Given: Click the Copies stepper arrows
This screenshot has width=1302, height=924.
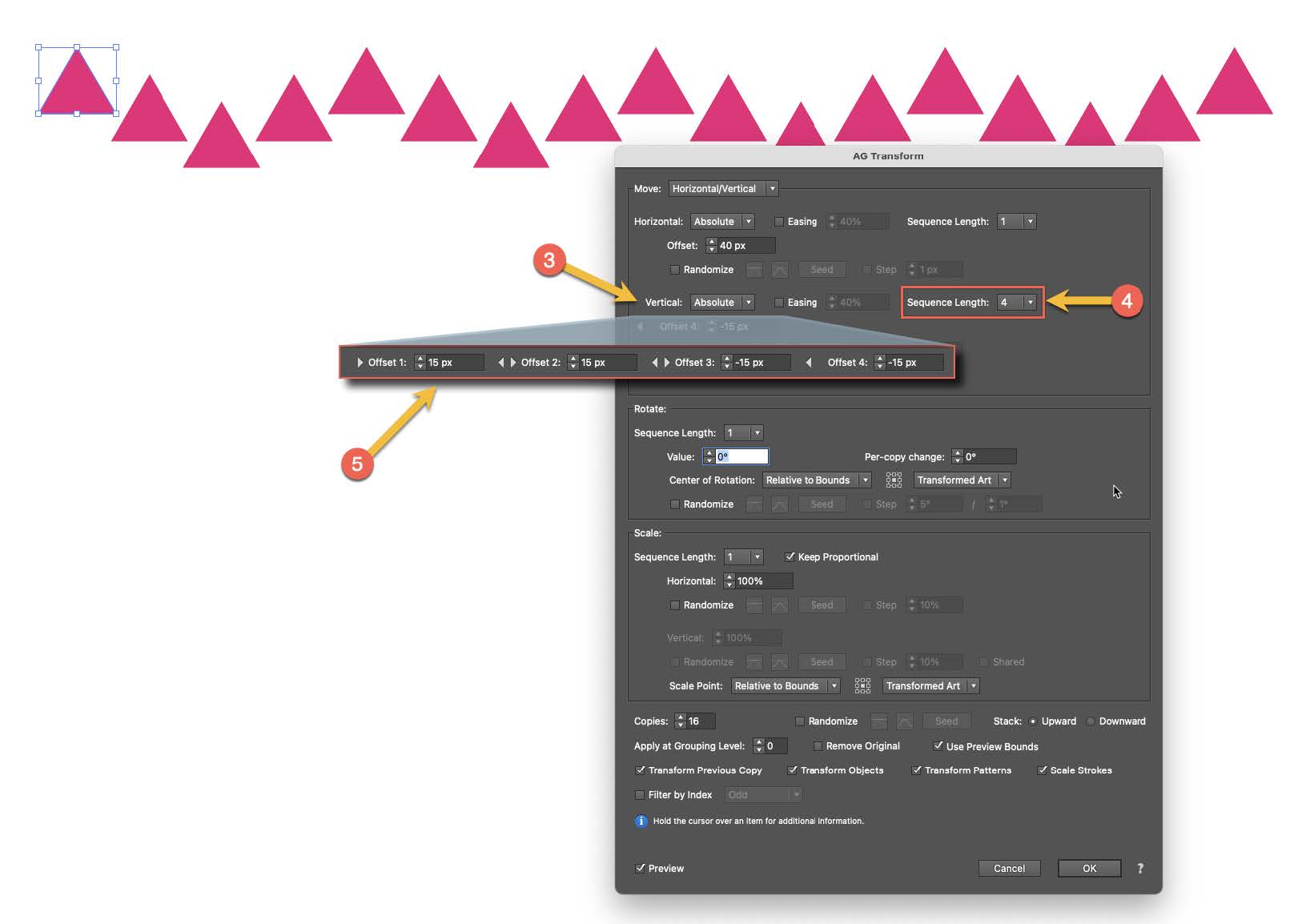Looking at the screenshot, I should click(680, 721).
